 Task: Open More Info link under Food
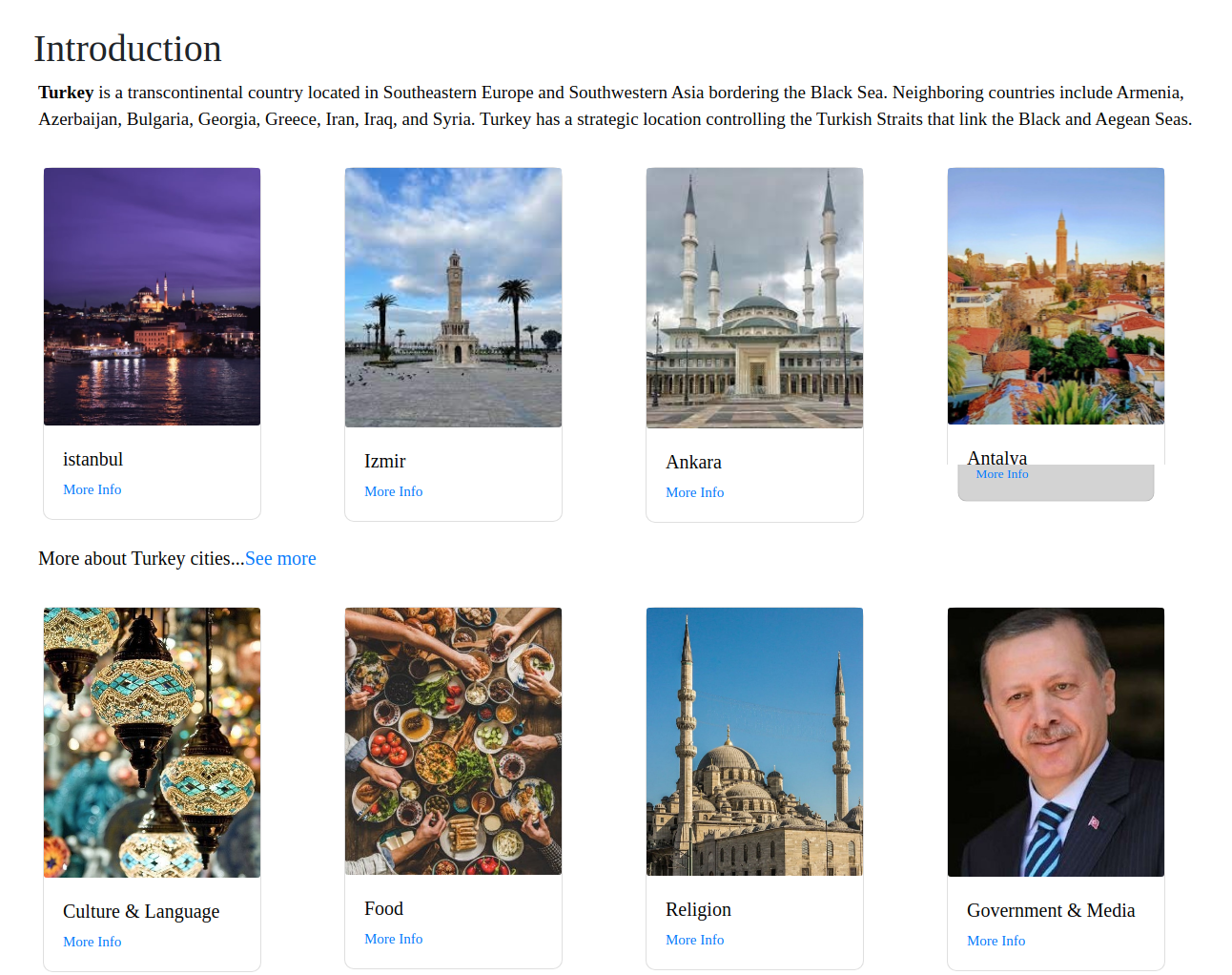tap(393, 939)
